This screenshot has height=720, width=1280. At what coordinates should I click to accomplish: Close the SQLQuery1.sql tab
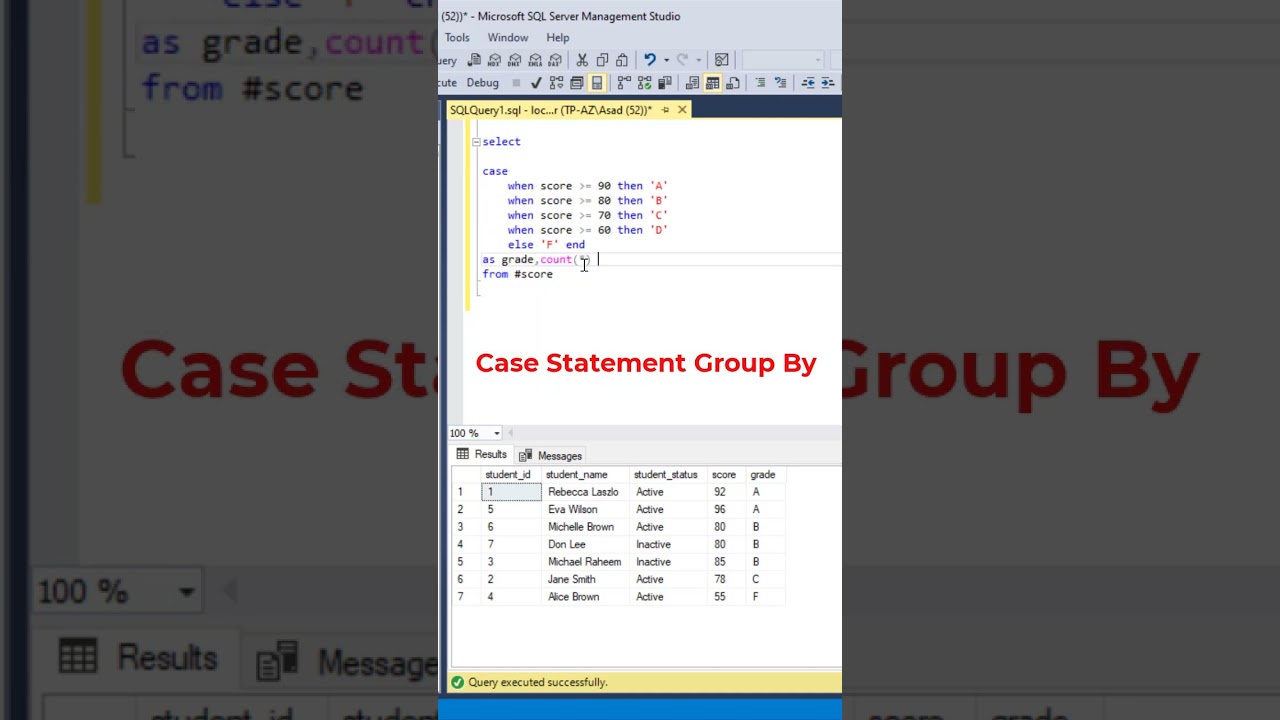[682, 110]
